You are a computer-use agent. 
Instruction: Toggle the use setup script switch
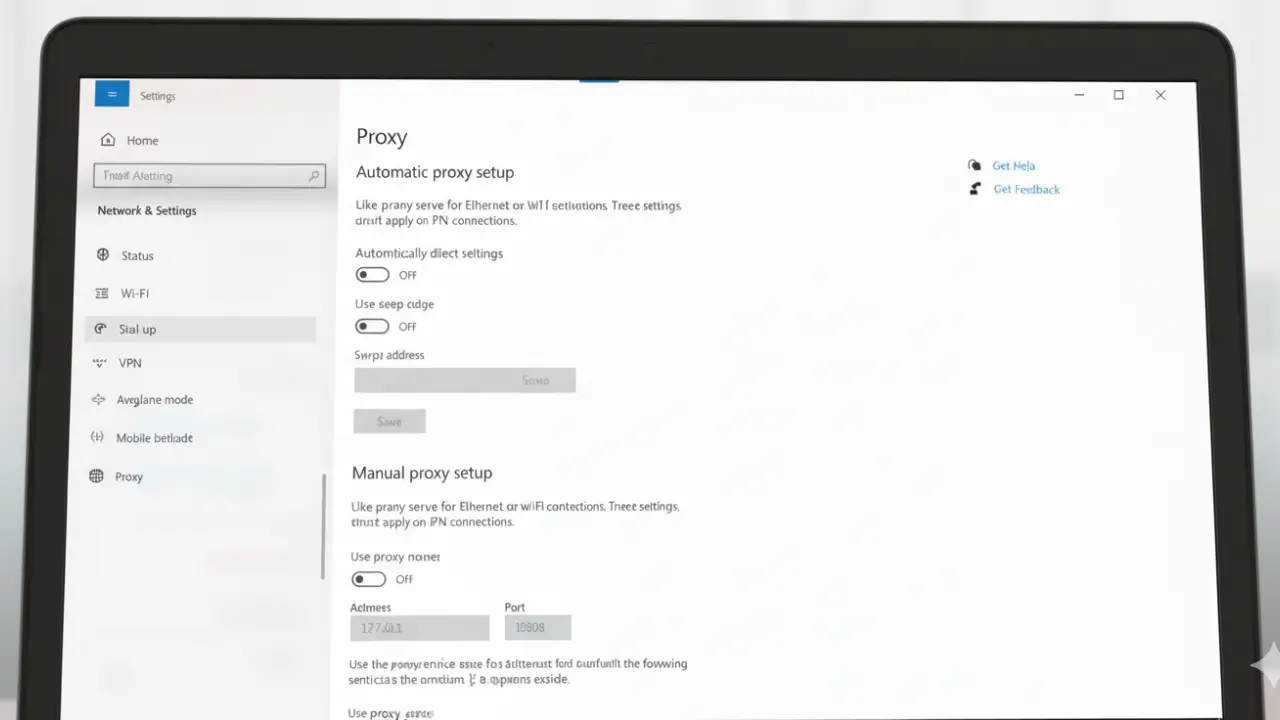point(372,326)
